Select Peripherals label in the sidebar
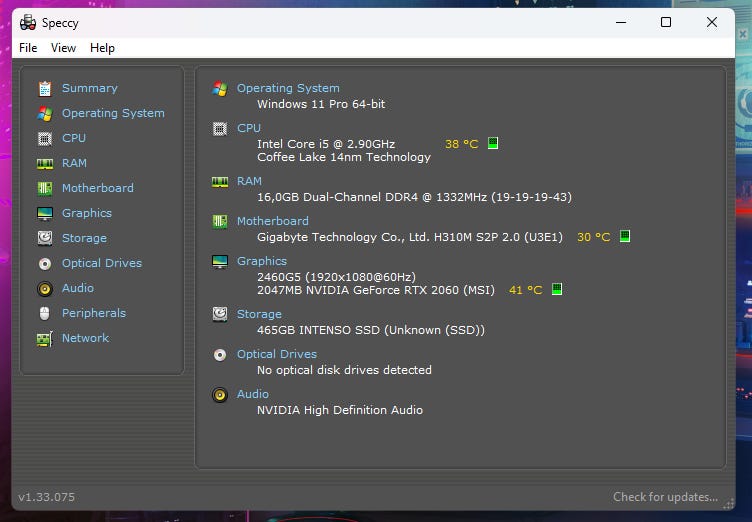The width and height of the screenshot is (752, 522). (94, 313)
